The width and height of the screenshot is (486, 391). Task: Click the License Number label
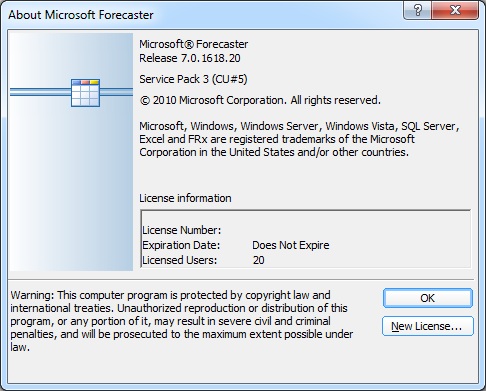pyautogui.click(x=182, y=230)
